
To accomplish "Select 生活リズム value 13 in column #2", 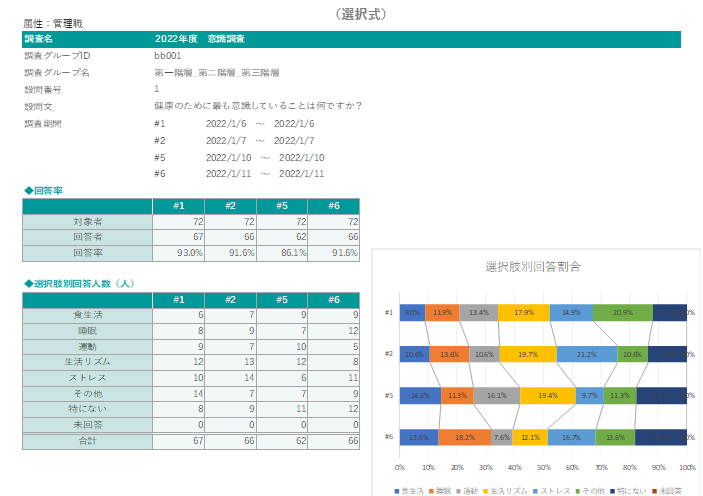I will point(230,362).
